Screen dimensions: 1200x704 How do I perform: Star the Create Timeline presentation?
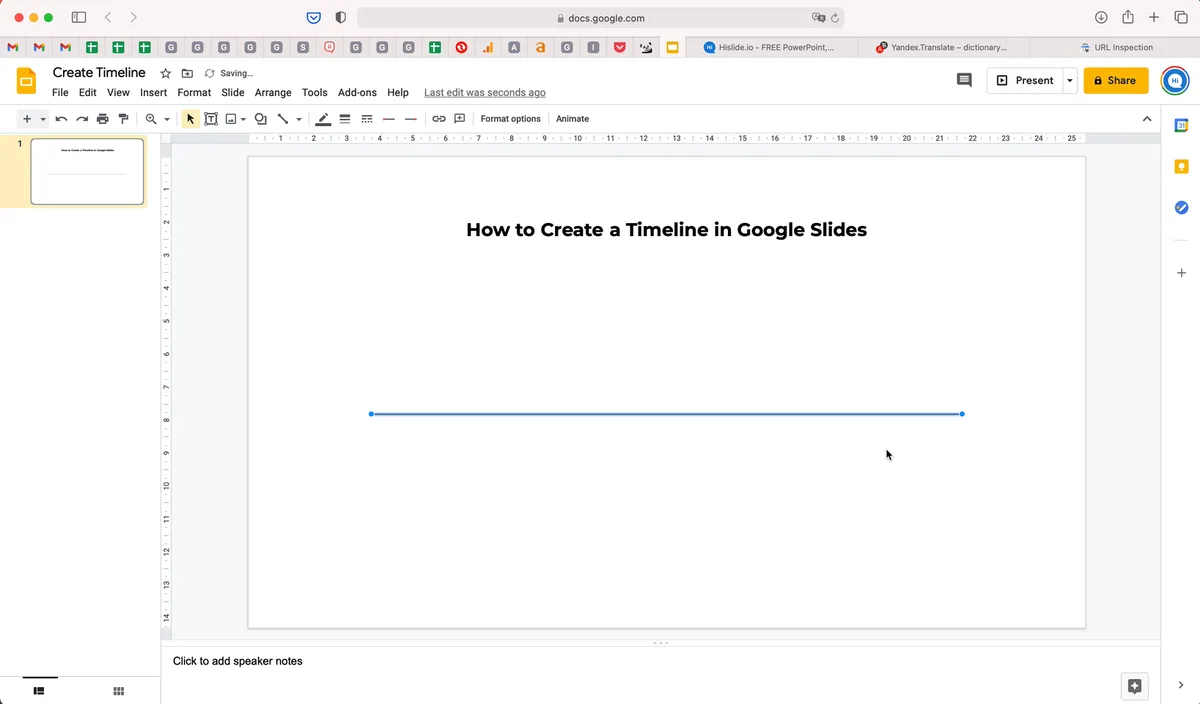(166, 73)
